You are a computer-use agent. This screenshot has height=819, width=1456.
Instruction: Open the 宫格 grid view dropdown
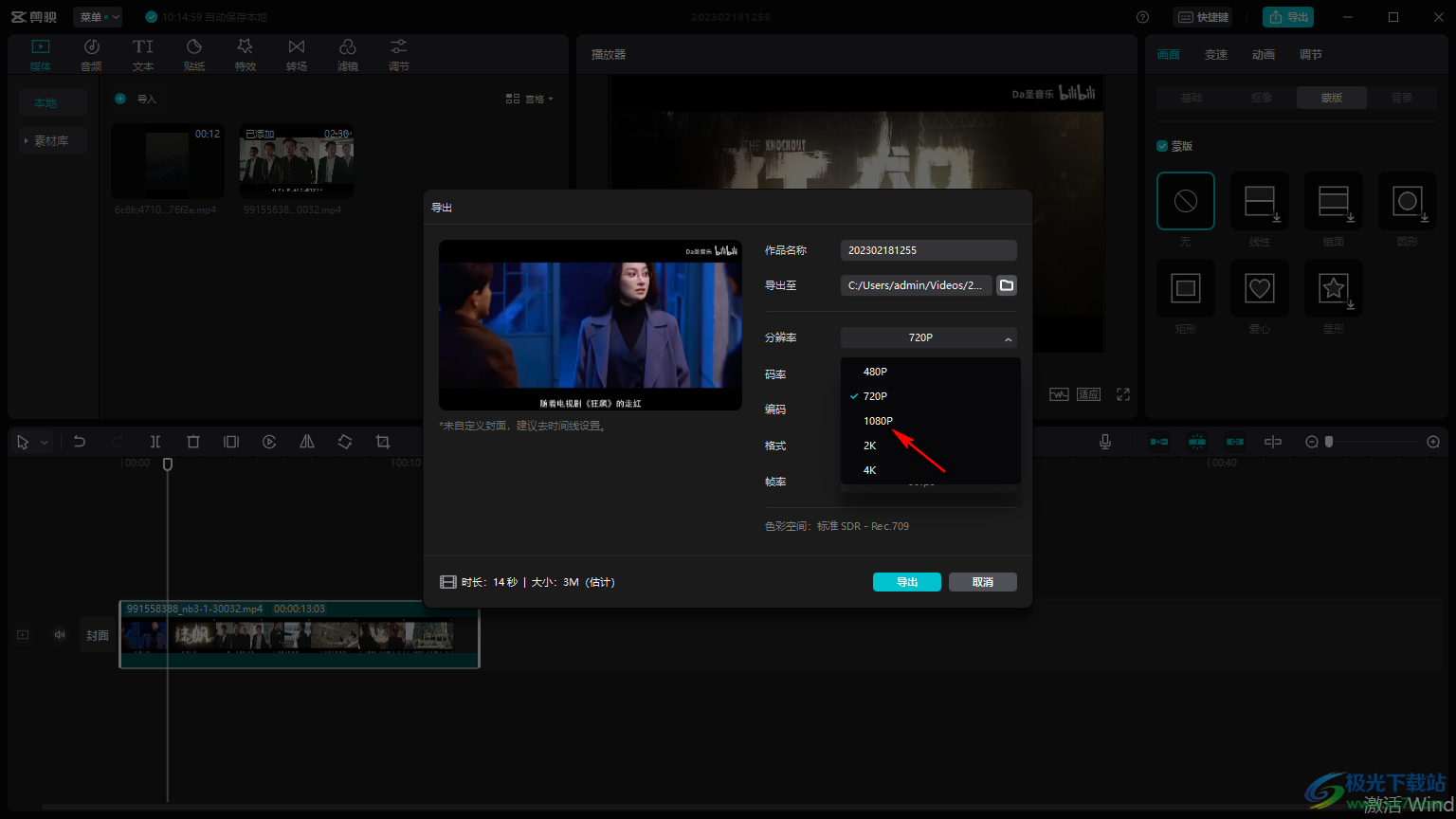(x=530, y=99)
